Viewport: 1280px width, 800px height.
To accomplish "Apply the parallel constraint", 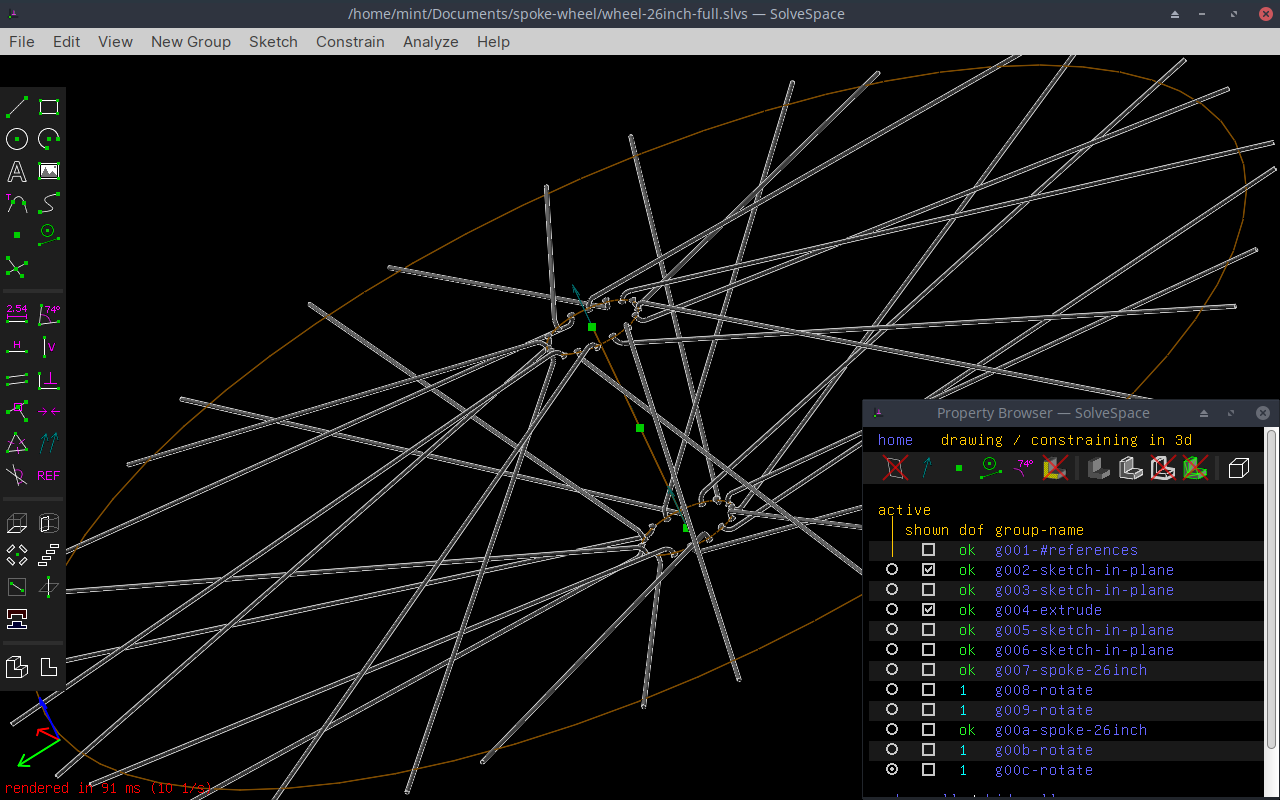I will pyautogui.click(x=17, y=379).
